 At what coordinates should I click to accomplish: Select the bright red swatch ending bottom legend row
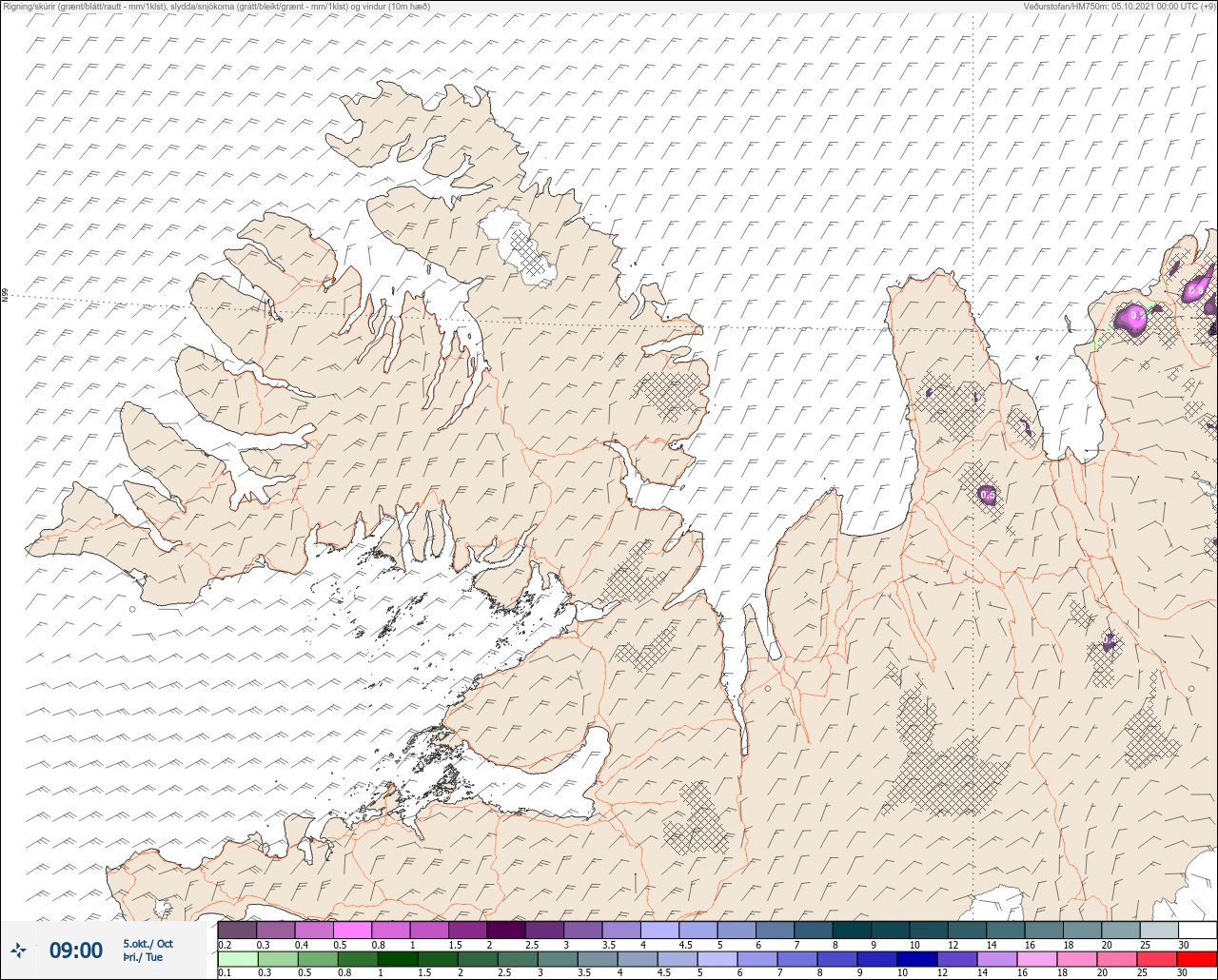pyautogui.click(x=1197, y=959)
